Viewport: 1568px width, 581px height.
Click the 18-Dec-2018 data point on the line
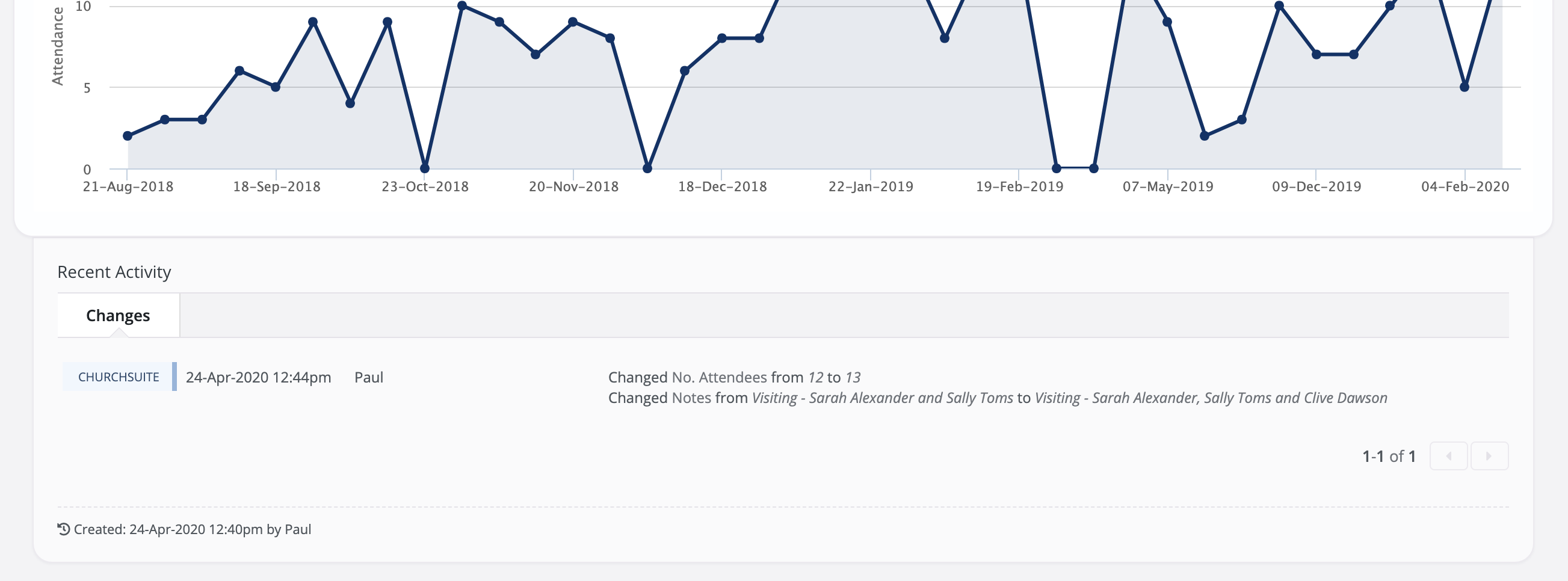pos(722,38)
